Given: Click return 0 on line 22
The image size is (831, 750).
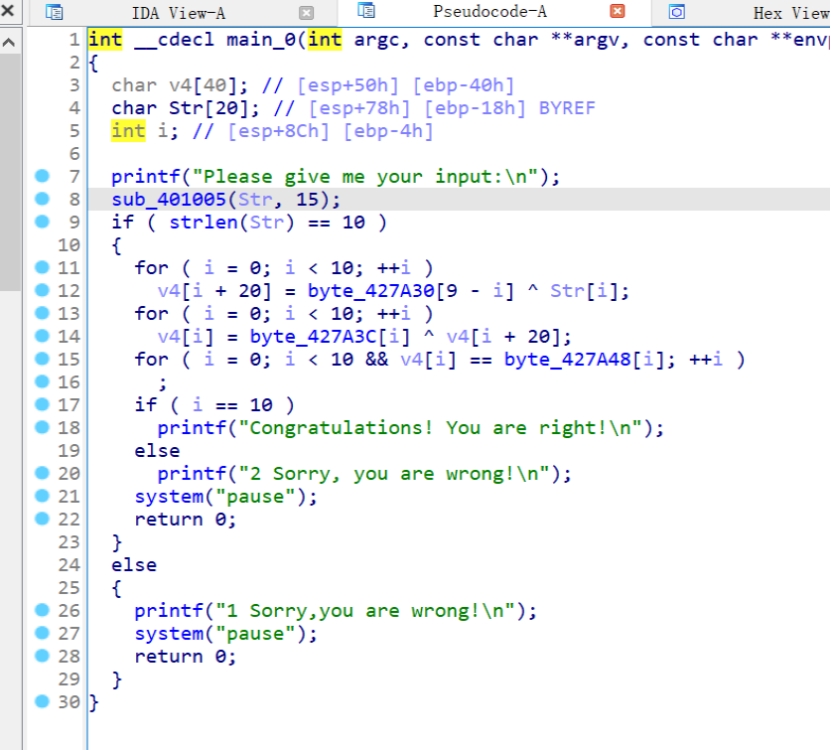Looking at the screenshot, I should (x=185, y=519).
